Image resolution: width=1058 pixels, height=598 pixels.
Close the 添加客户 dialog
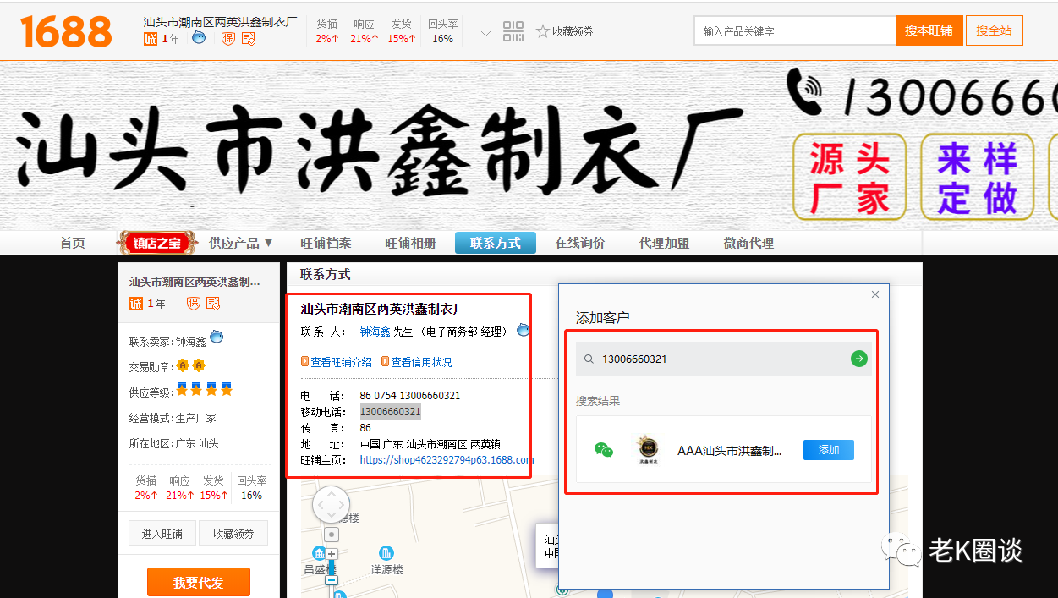click(875, 294)
